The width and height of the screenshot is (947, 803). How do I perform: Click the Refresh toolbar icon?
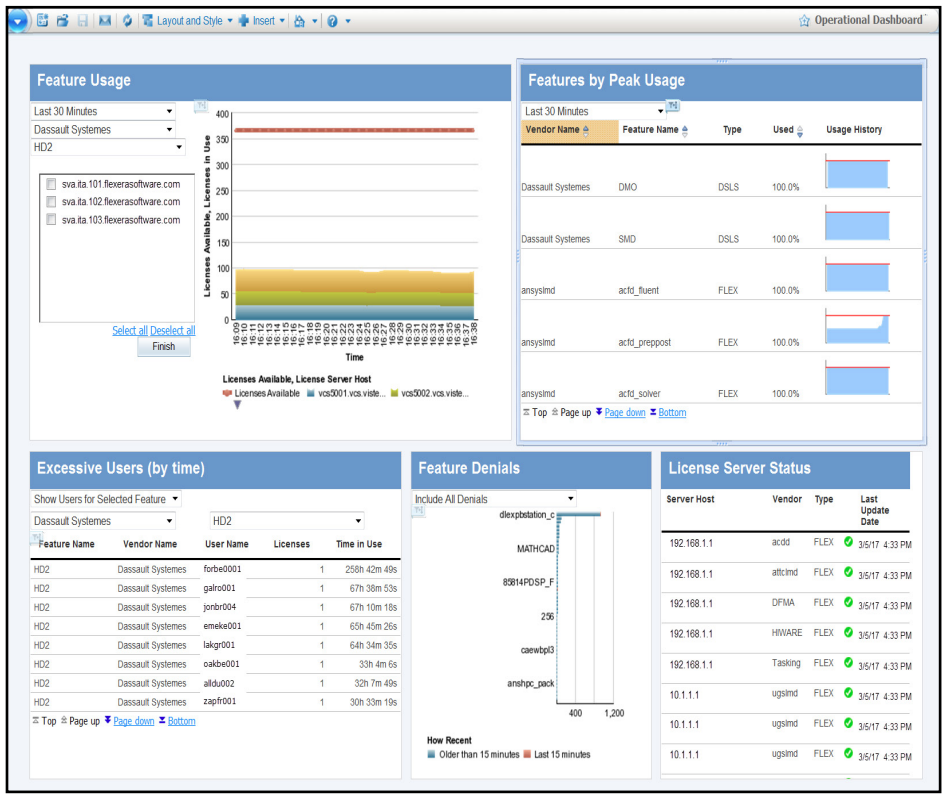pyautogui.click(x=128, y=20)
